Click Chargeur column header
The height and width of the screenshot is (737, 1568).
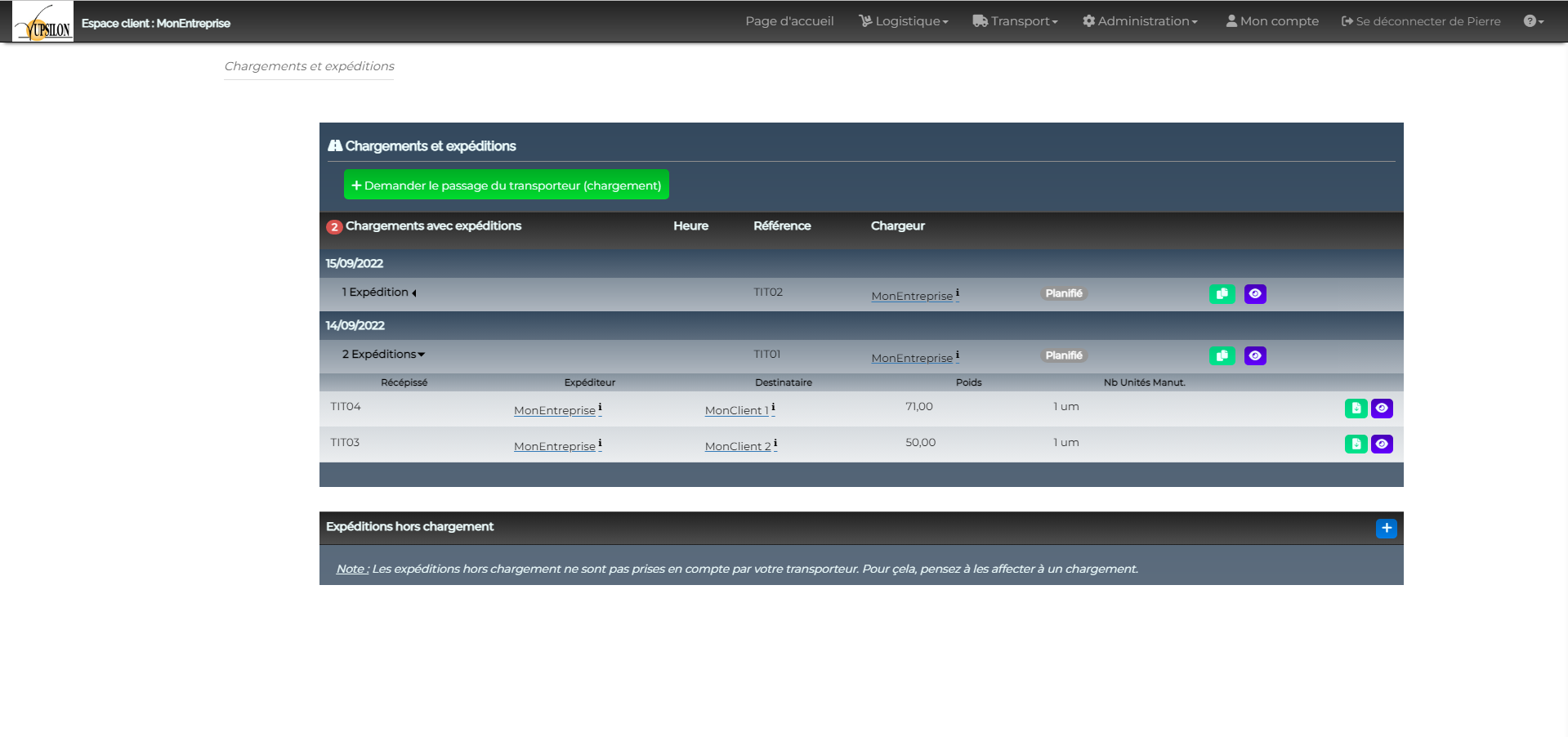point(898,226)
